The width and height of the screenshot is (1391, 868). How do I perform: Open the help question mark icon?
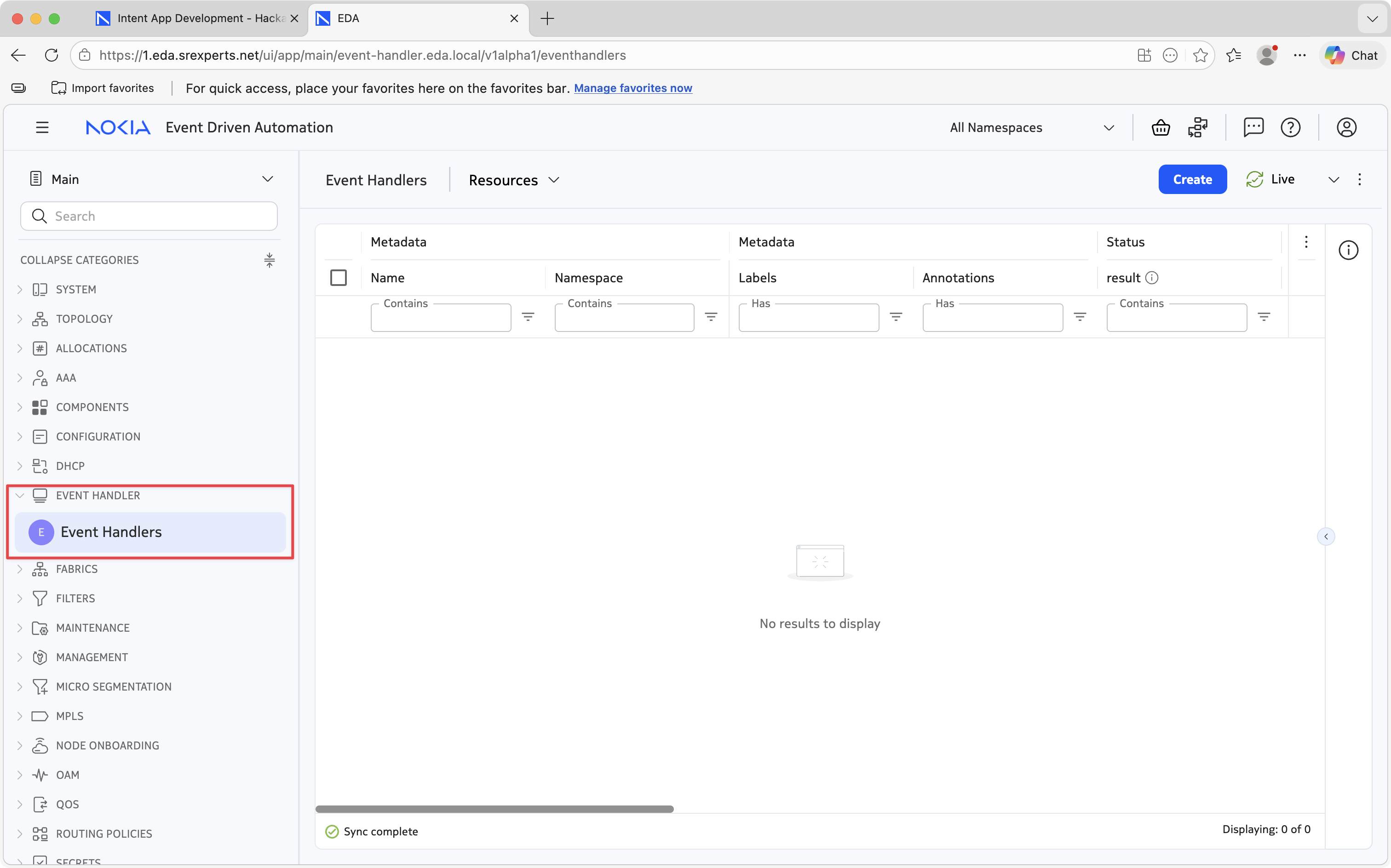[1291, 127]
